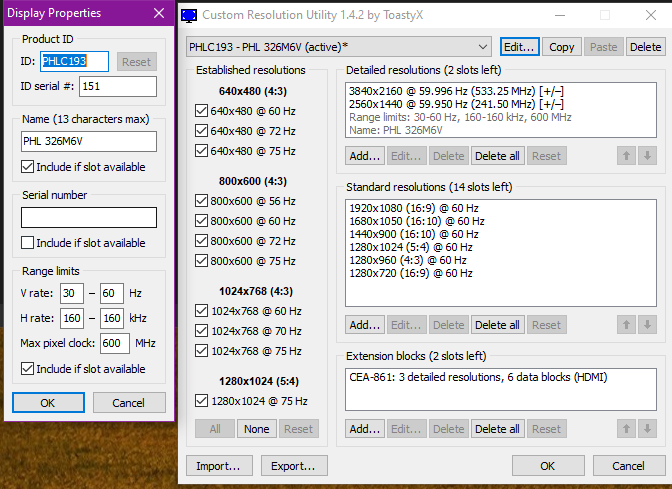Uncheck 1280x1024 @ 75 Hz
The image size is (672, 489).
[201, 401]
